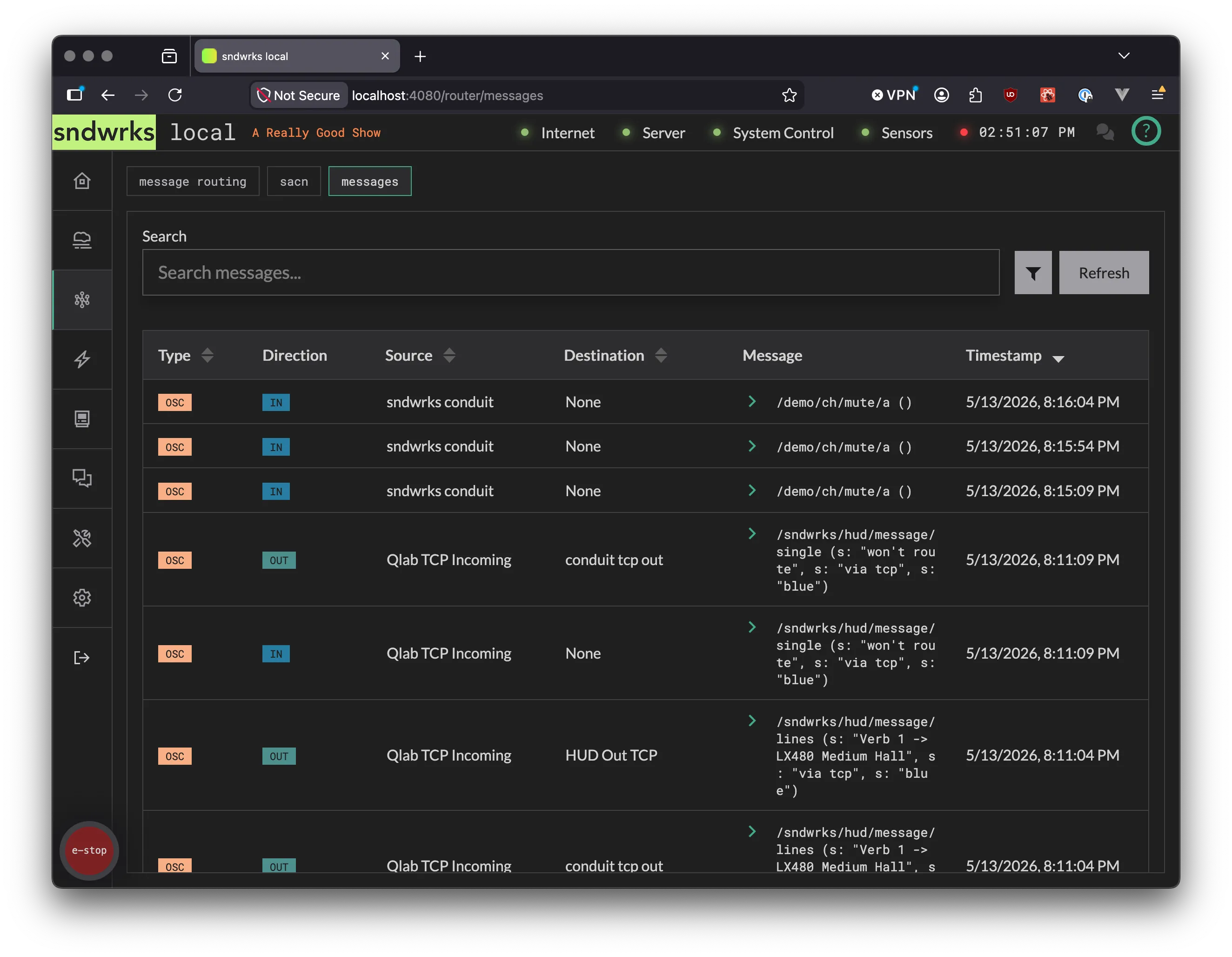Click the Message column header
The width and height of the screenshot is (1232, 957).
click(x=772, y=356)
